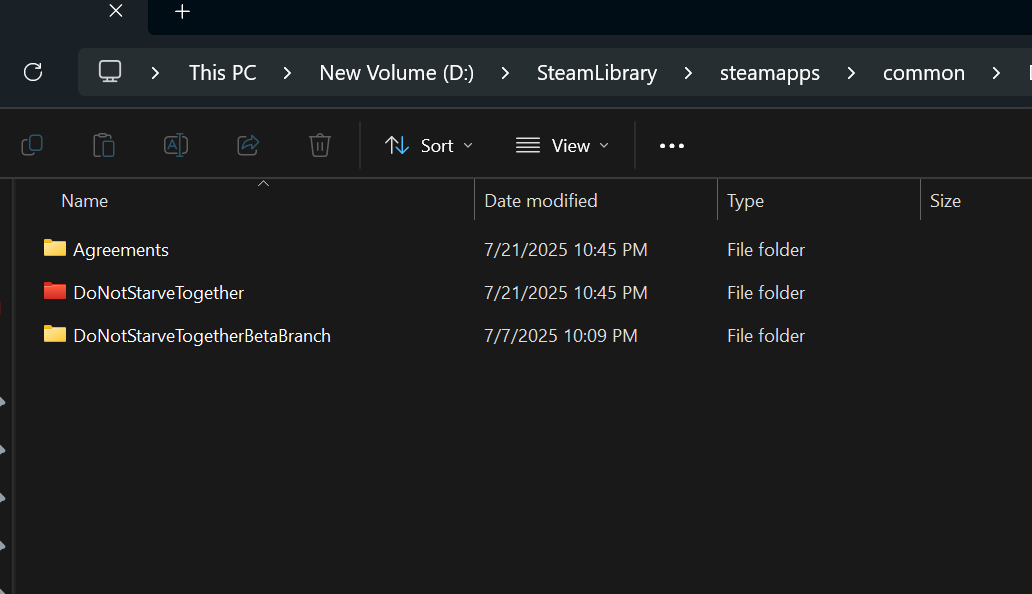Go to common in breadcrumb

(923, 73)
